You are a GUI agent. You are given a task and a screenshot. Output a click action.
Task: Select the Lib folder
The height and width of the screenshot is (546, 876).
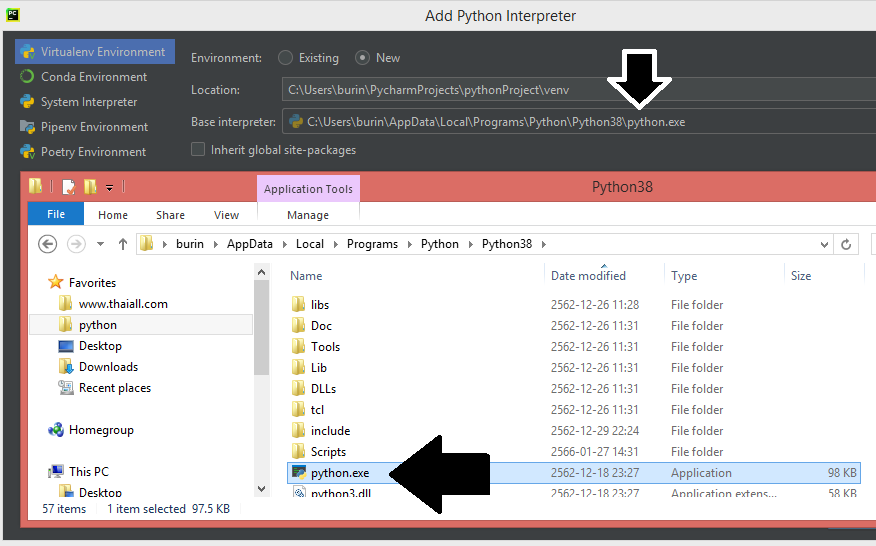tap(310, 368)
